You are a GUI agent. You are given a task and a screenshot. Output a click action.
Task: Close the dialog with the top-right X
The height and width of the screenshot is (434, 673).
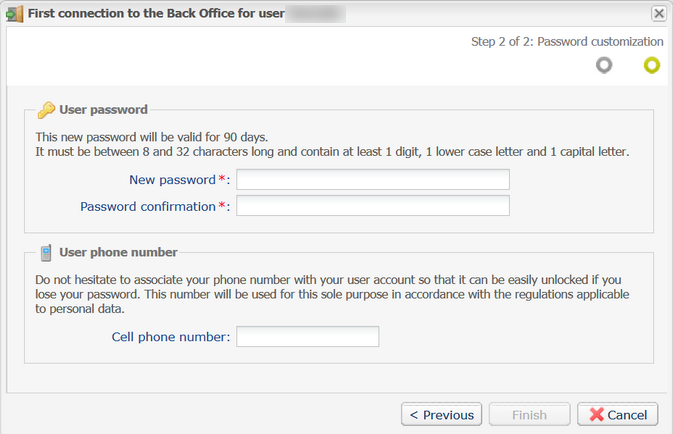(659, 14)
